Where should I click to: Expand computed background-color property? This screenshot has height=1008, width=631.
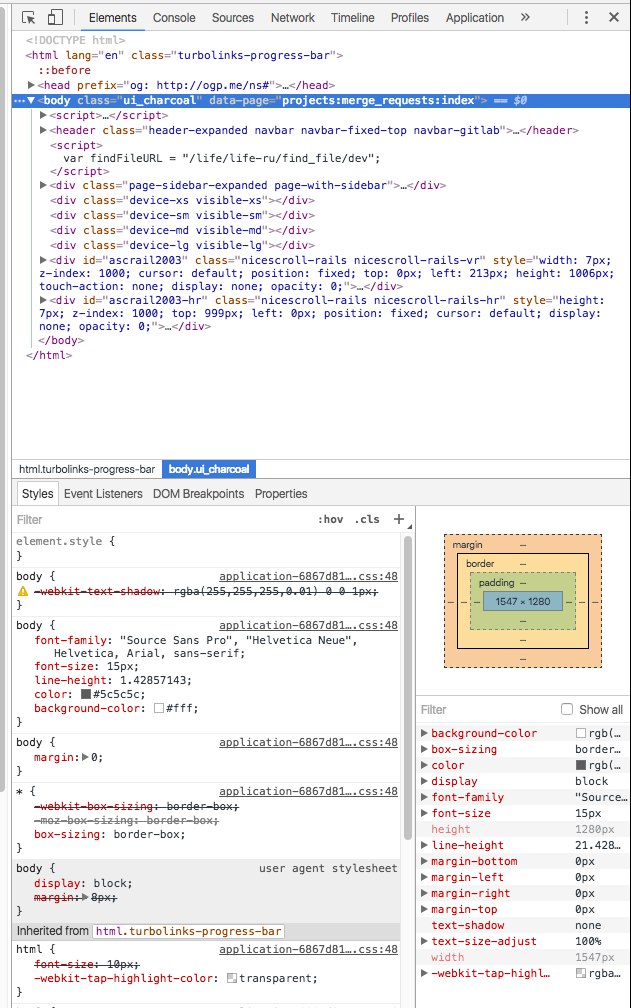424,733
